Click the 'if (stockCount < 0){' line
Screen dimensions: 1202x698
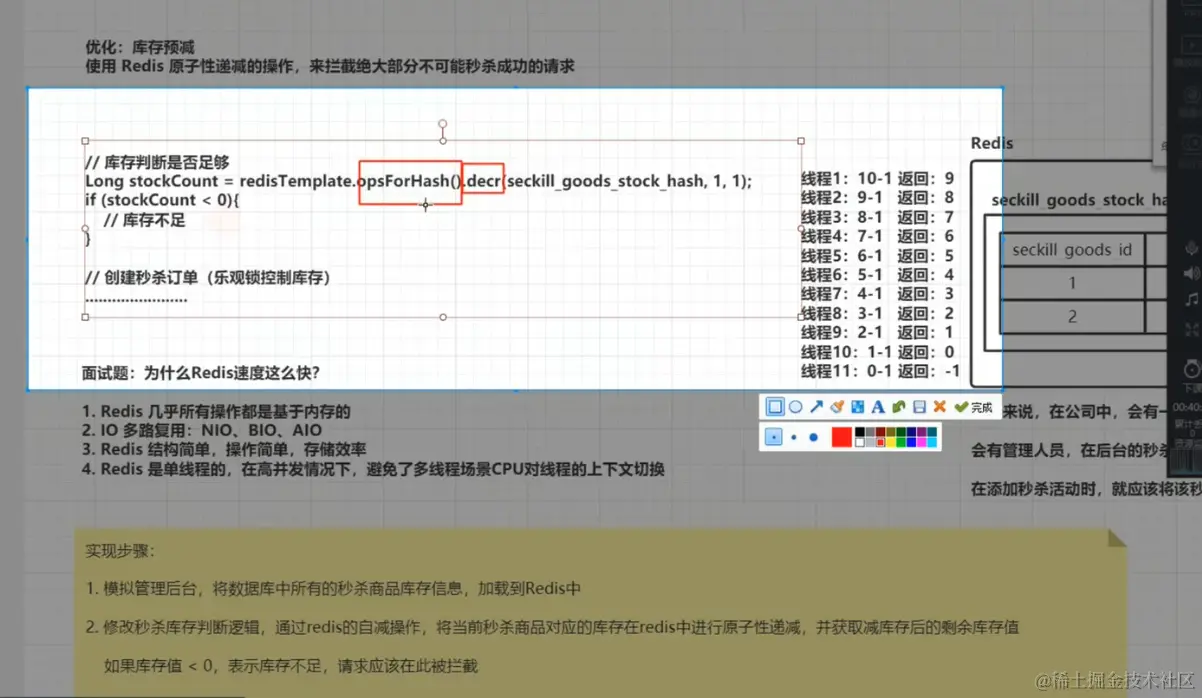tap(163, 200)
